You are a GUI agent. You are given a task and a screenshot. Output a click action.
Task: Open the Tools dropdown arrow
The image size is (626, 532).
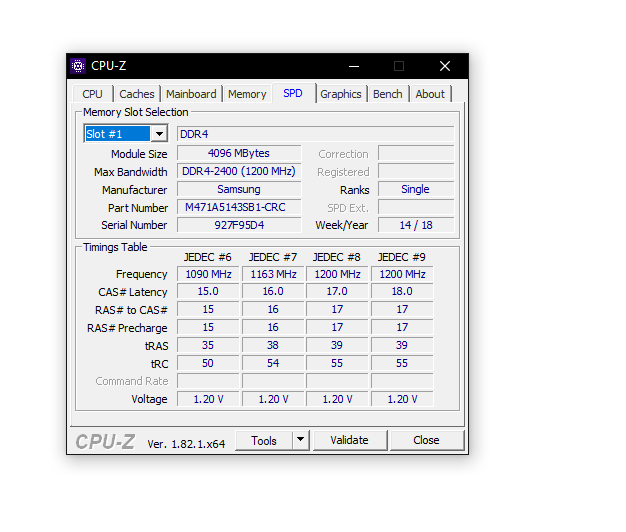click(x=301, y=441)
